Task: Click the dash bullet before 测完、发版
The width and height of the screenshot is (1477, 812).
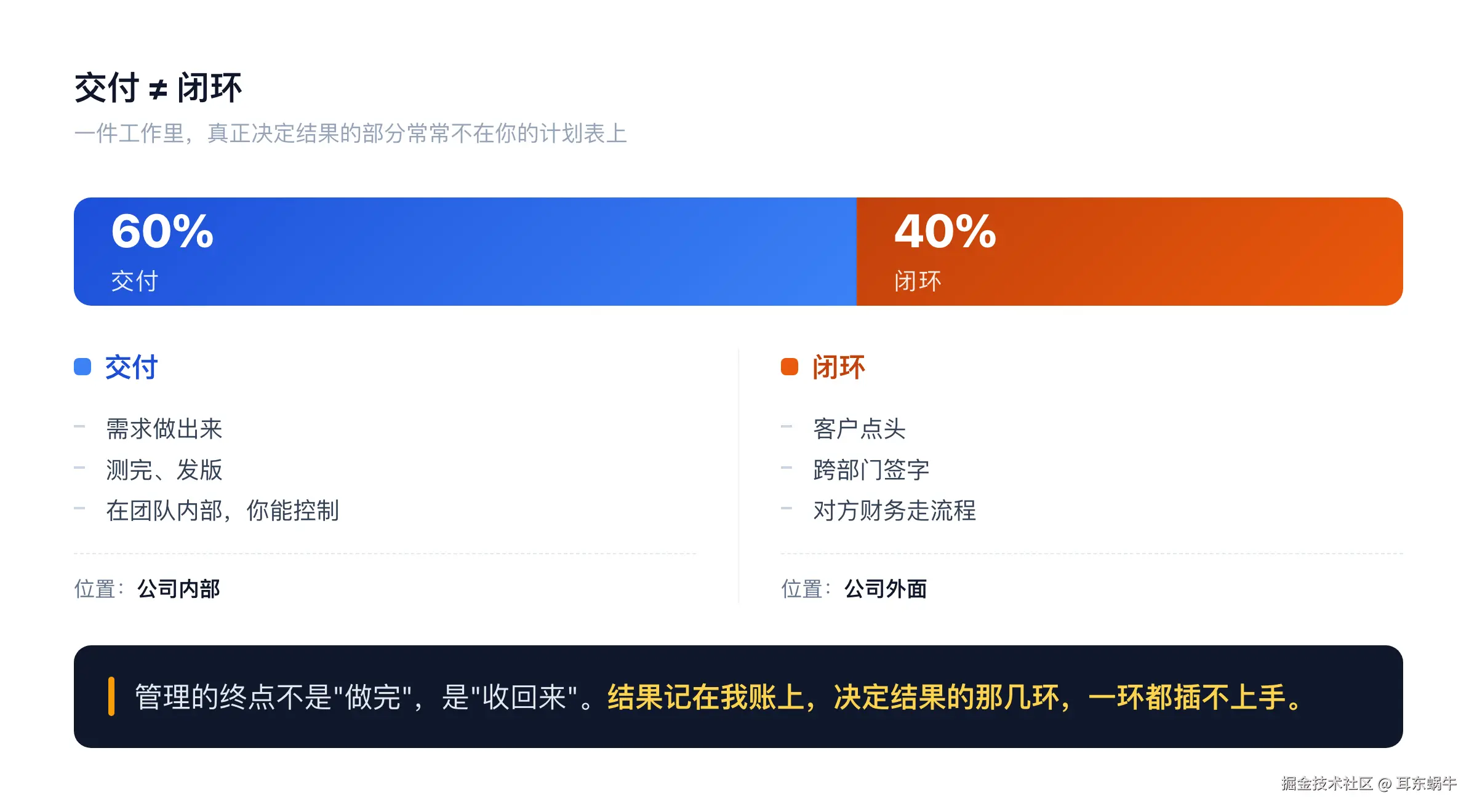Action: click(79, 468)
